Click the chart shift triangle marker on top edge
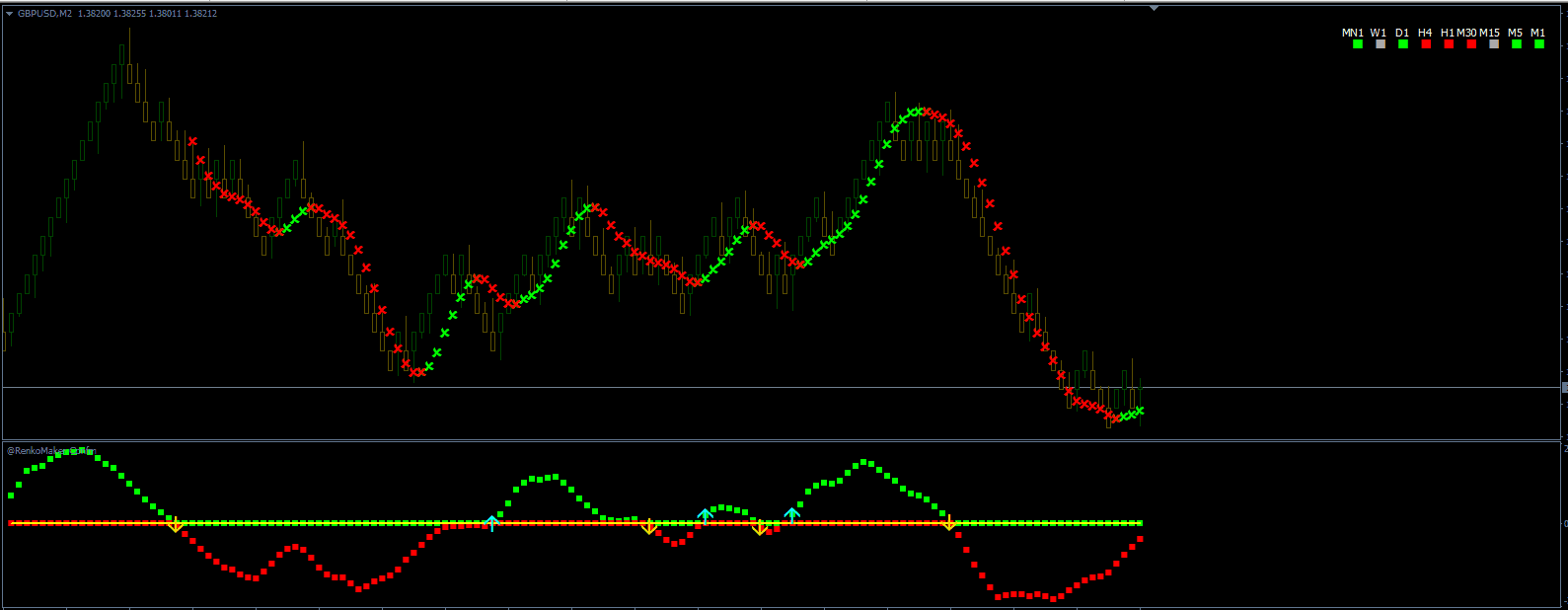1568x610 pixels. coord(1154,8)
